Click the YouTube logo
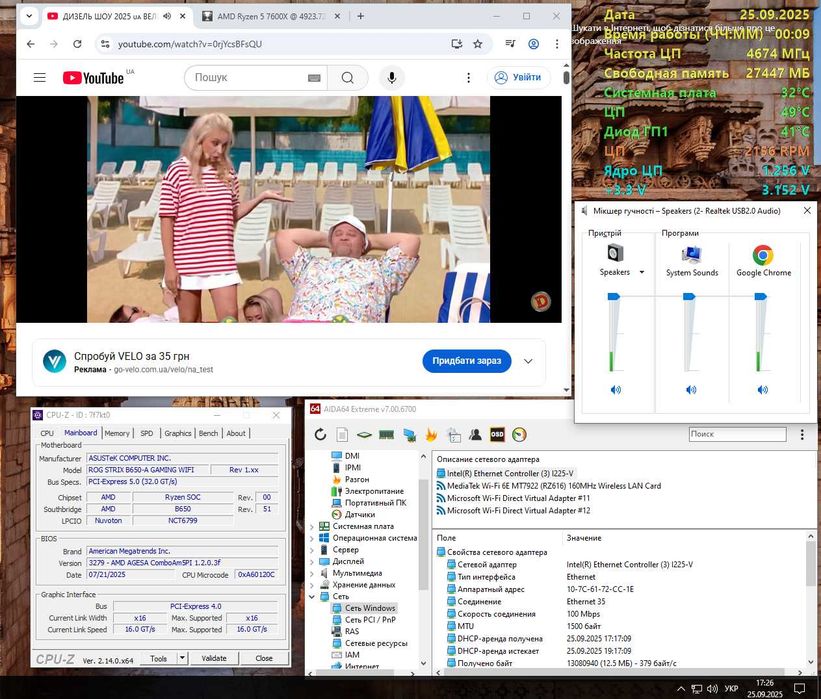This screenshot has width=821, height=699. coord(93,77)
